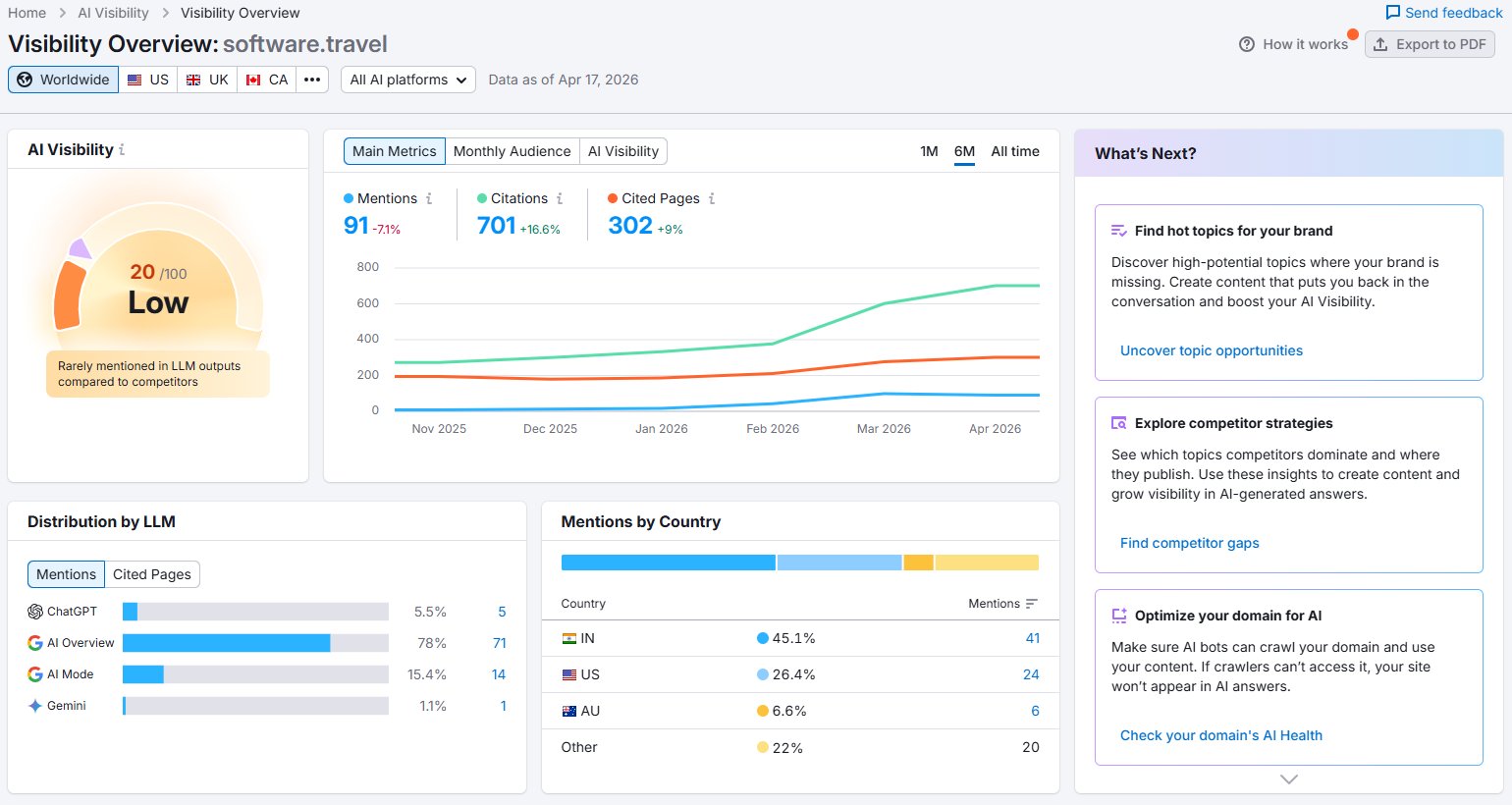Switch to the Main Metrics tab
Image resolution: width=1512 pixels, height=805 pixels.
[x=394, y=151]
